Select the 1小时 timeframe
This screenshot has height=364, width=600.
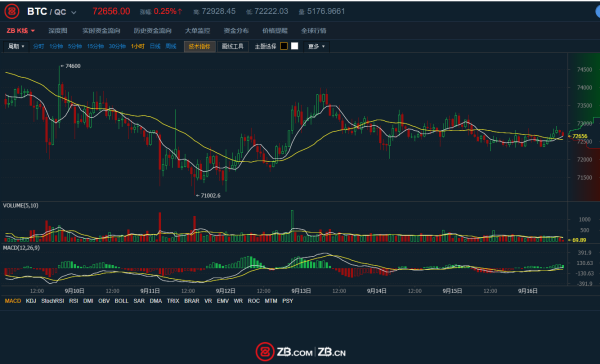click(138, 46)
